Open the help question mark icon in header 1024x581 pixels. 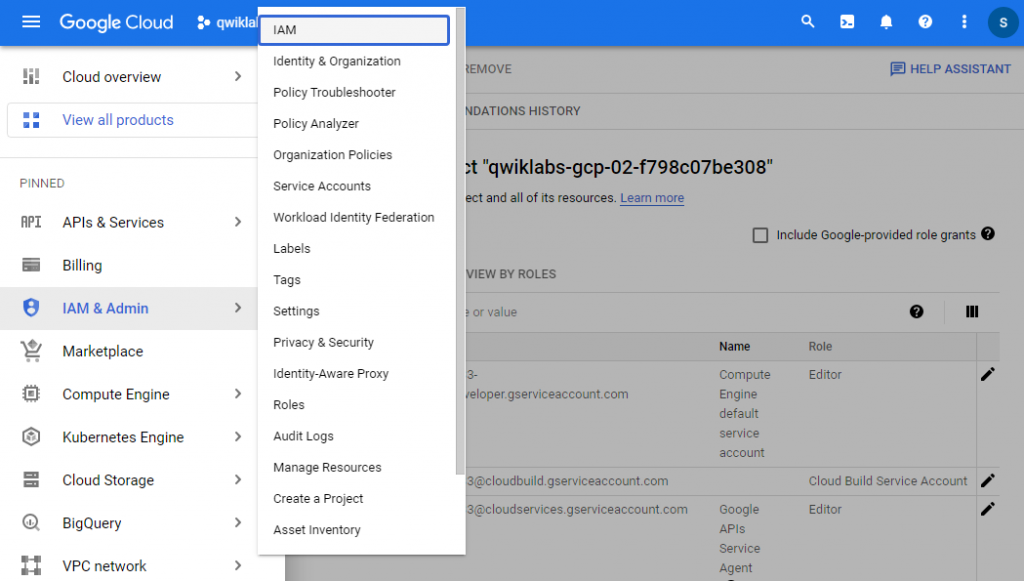[x=925, y=22]
